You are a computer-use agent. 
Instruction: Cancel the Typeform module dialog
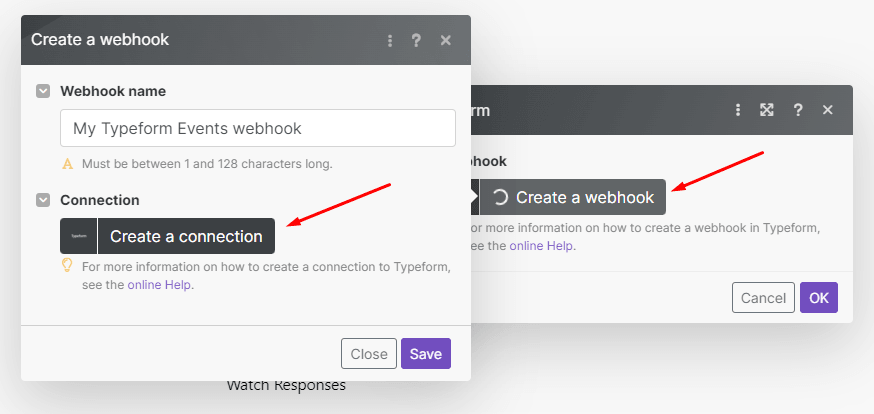(x=763, y=298)
